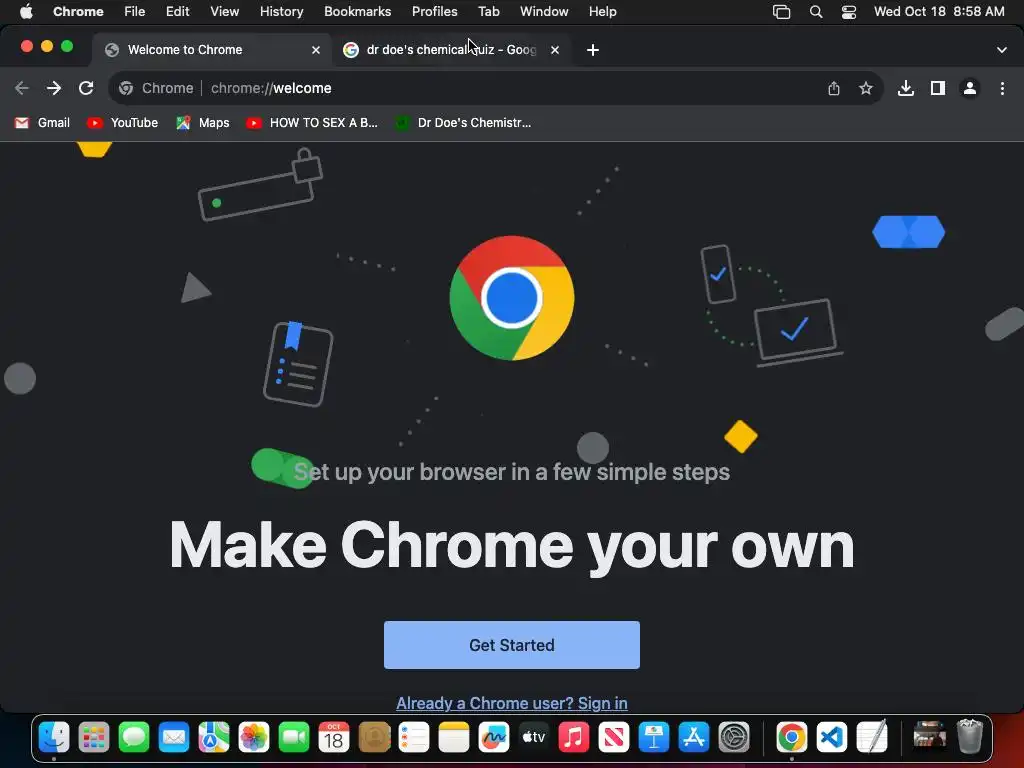
Task: Share this page via share icon
Action: coord(834,88)
